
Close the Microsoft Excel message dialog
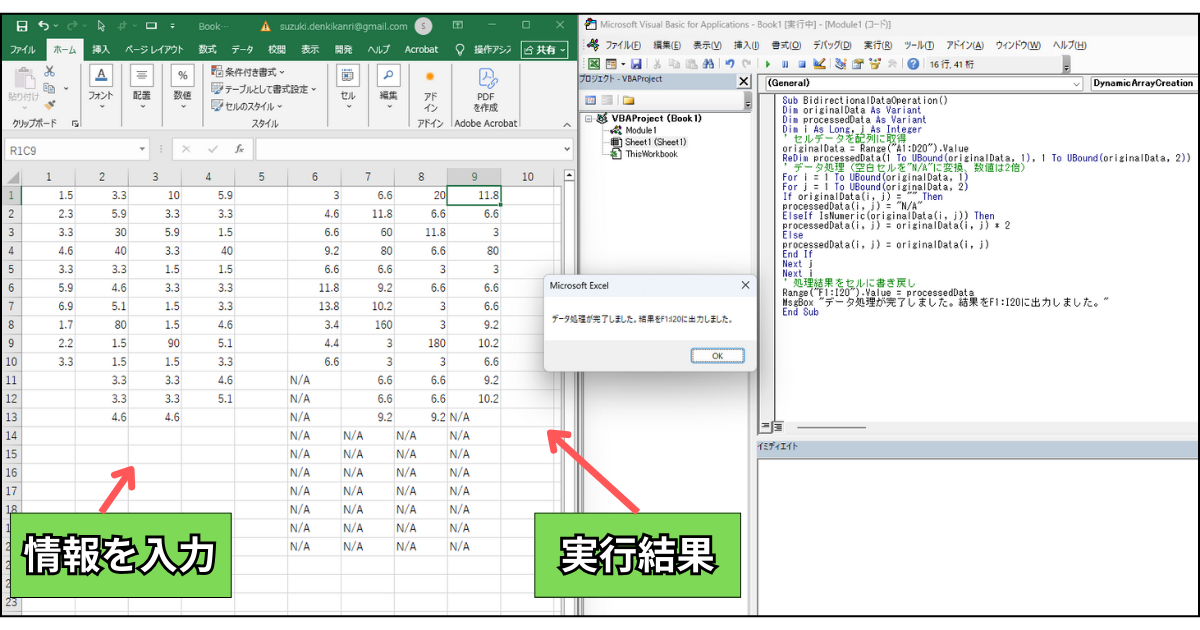[x=745, y=285]
